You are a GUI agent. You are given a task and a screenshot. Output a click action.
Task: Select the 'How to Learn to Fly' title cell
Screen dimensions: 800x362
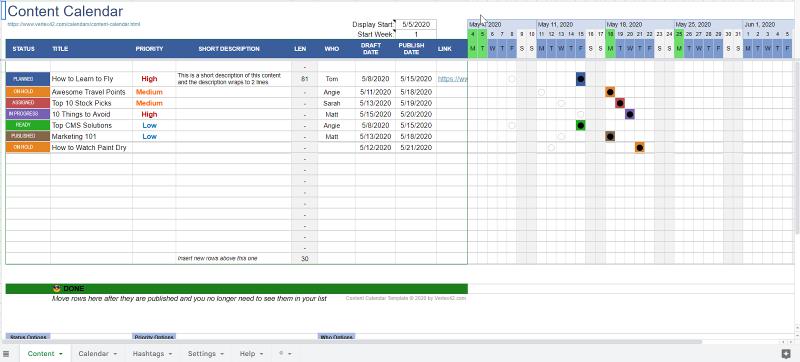point(91,79)
